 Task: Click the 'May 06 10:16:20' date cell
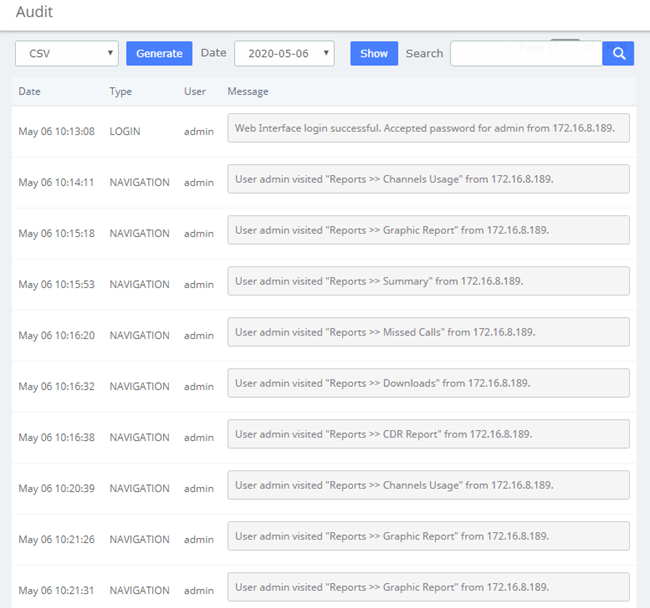point(56,335)
